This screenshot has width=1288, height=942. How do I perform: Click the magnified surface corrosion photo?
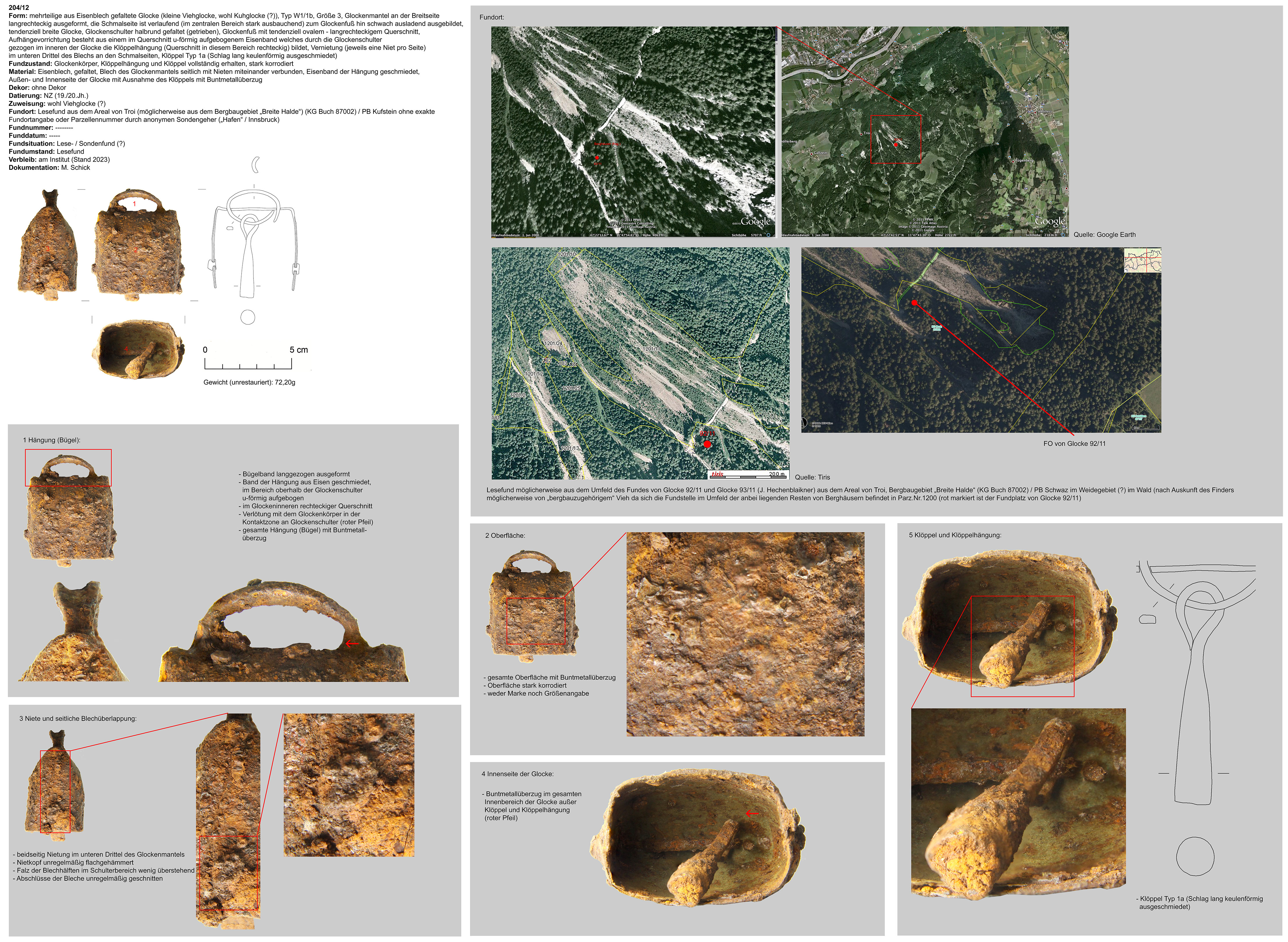coord(745,634)
